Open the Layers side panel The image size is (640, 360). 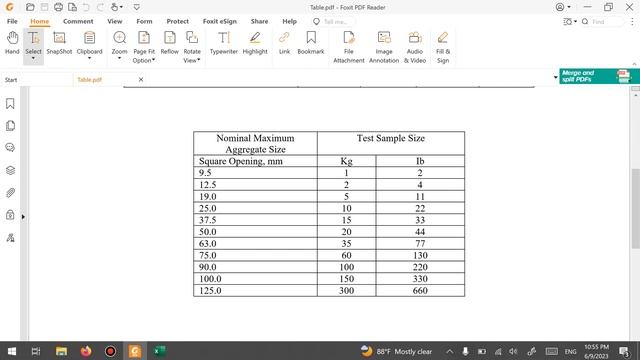[x=10, y=170]
